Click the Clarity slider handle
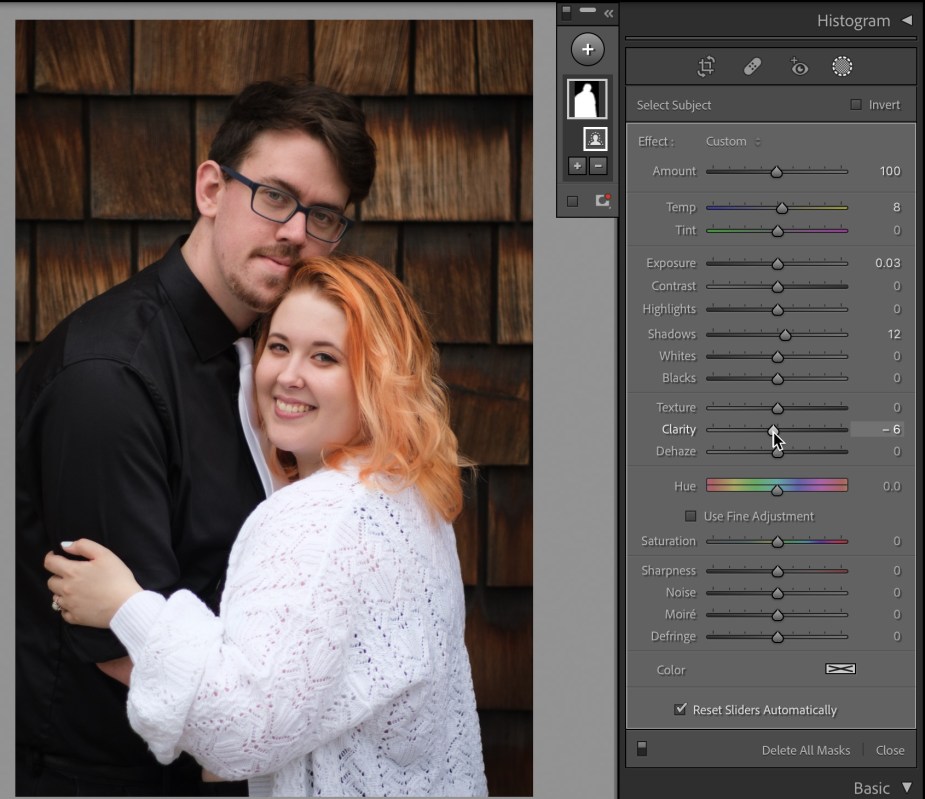 coord(775,429)
